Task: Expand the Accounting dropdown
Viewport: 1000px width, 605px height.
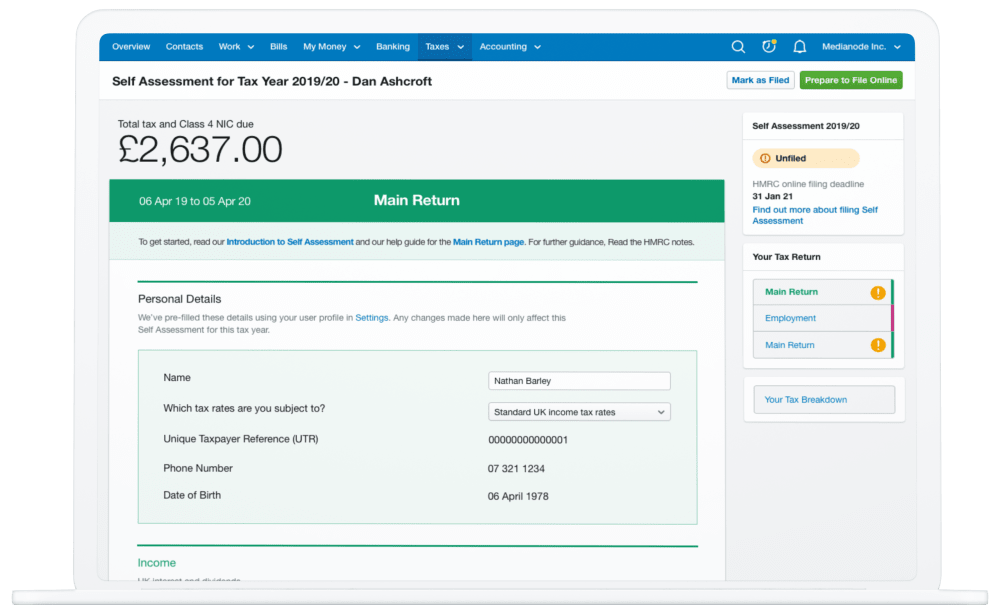Action: pyautogui.click(x=510, y=47)
